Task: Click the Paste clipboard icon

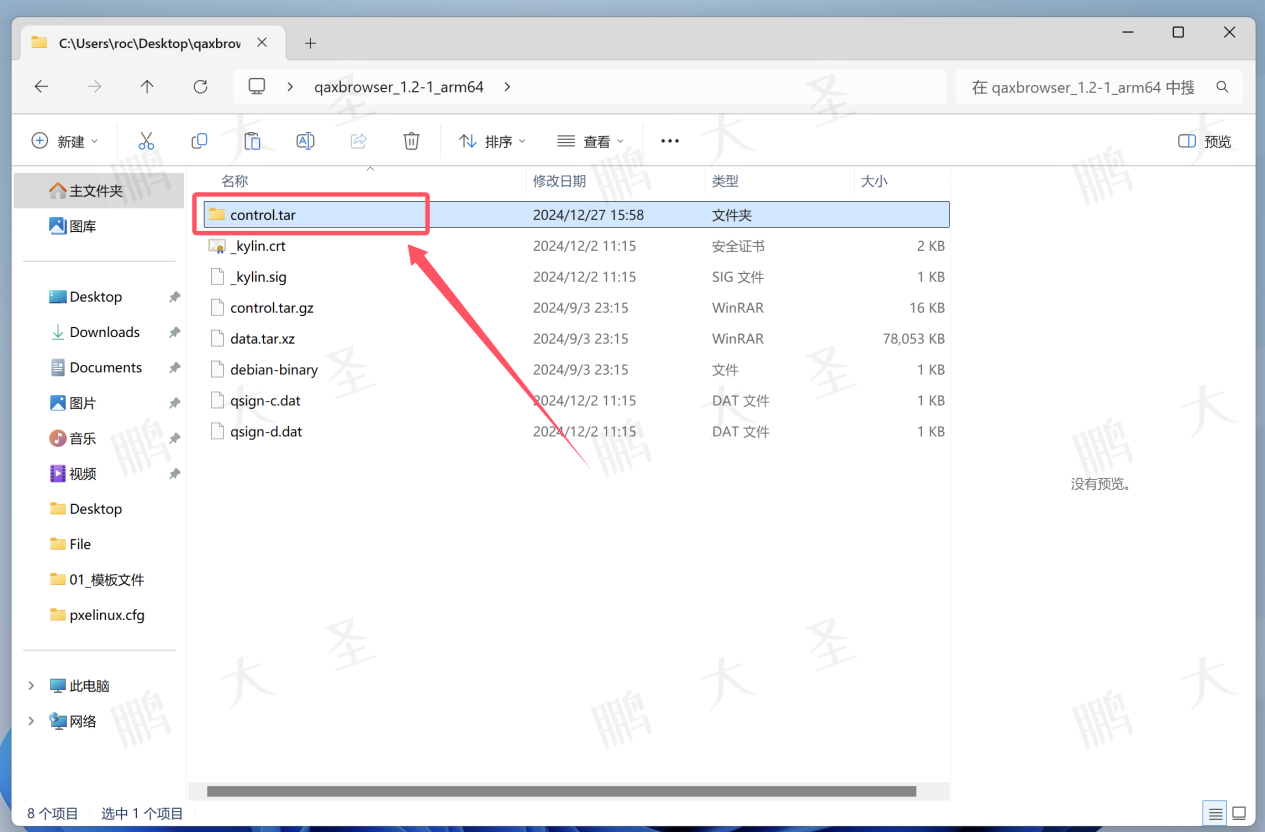Action: pos(252,141)
